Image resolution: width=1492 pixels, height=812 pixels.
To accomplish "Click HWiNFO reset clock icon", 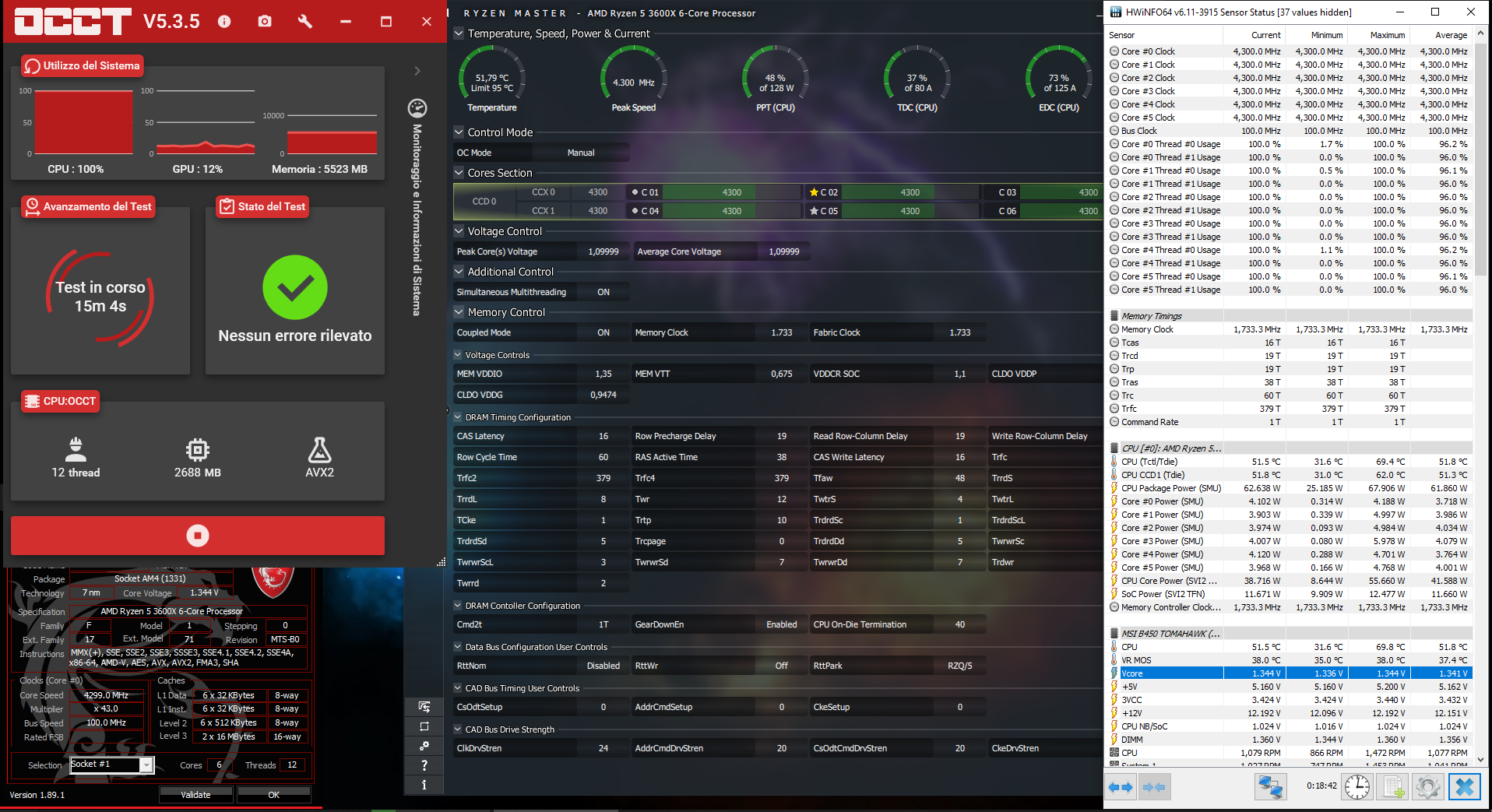I will click(1357, 786).
